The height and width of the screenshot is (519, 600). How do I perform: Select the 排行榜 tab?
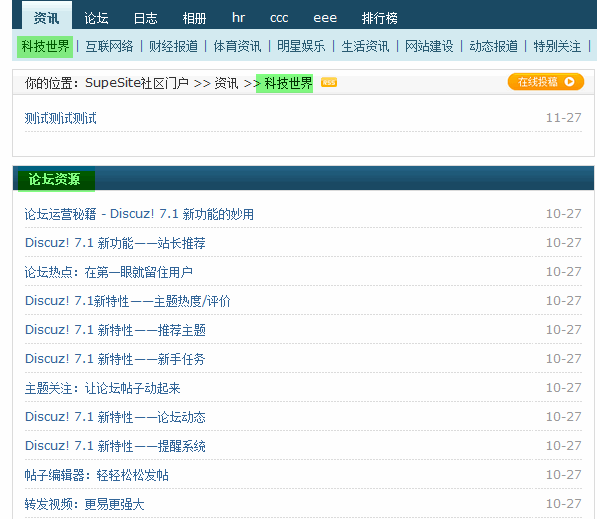(x=379, y=18)
